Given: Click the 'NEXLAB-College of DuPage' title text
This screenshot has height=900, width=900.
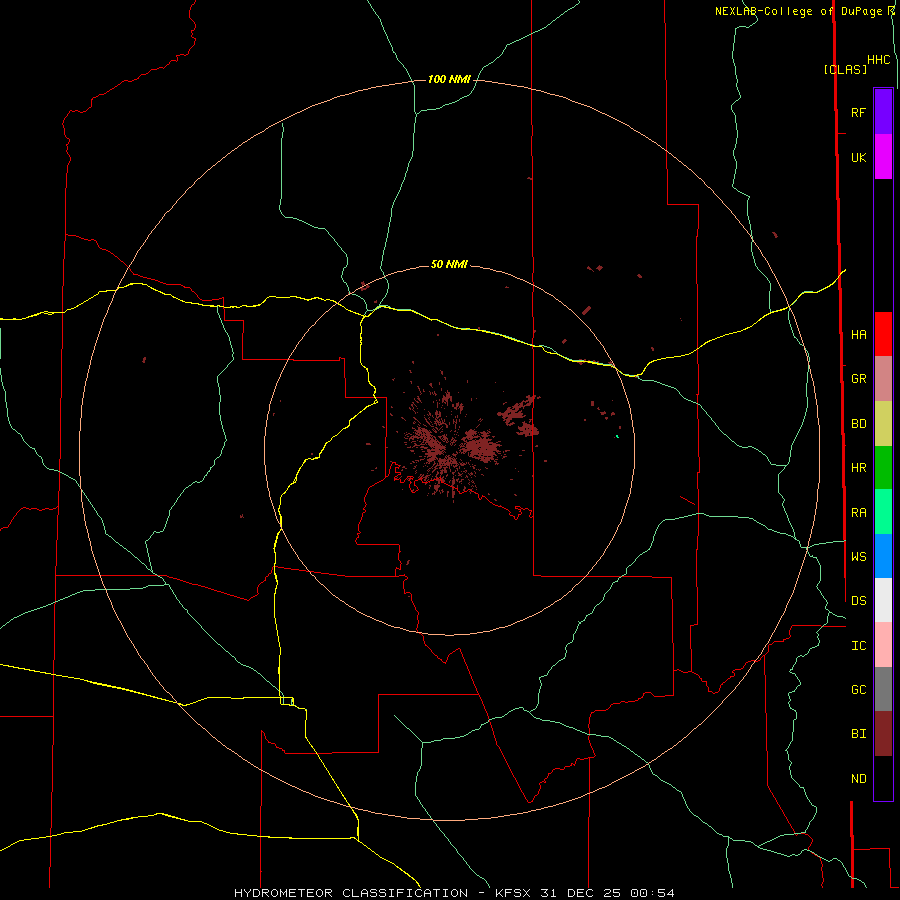Looking at the screenshot, I should click(x=799, y=11).
